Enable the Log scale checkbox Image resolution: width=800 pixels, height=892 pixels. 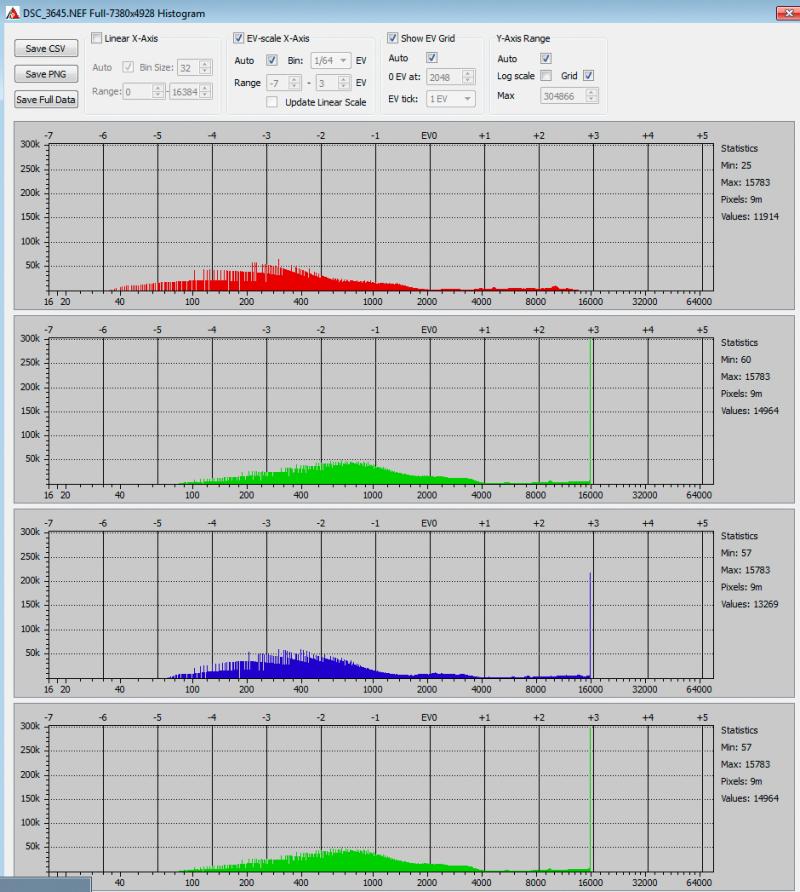tap(546, 76)
